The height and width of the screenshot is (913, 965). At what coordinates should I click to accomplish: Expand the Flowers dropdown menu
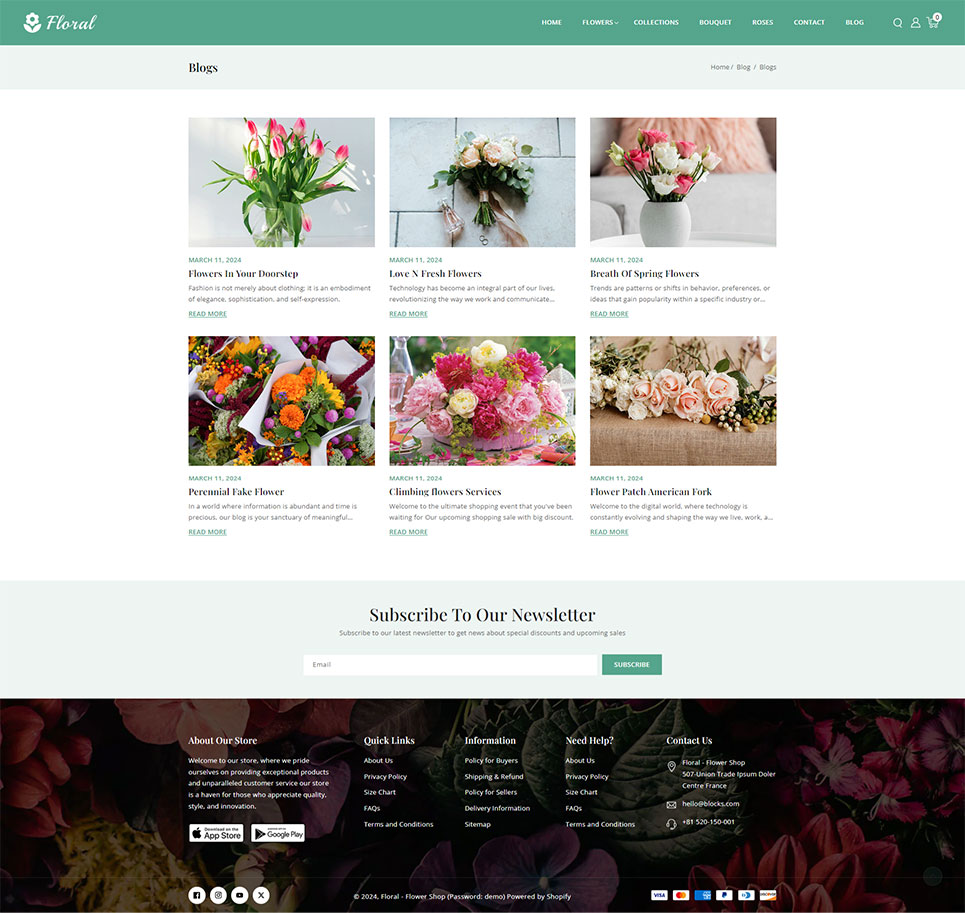(599, 22)
